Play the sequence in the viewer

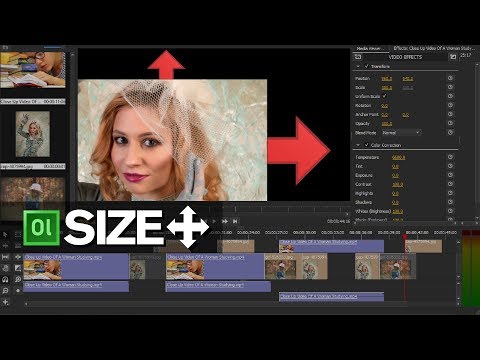click(x=214, y=221)
